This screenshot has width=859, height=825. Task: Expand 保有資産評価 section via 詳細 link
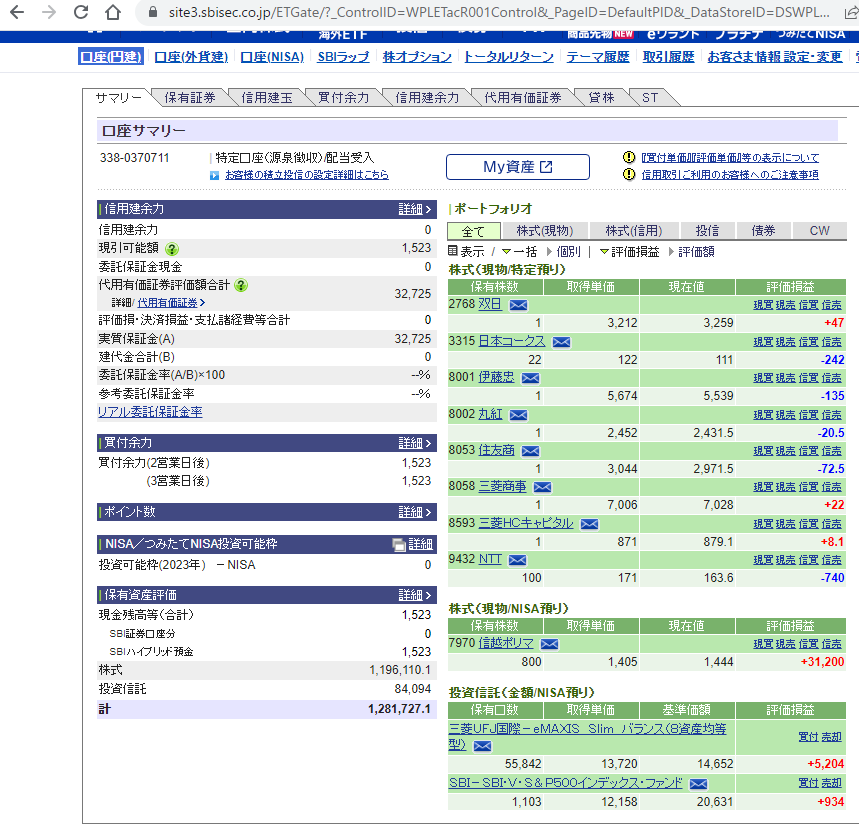tap(415, 595)
